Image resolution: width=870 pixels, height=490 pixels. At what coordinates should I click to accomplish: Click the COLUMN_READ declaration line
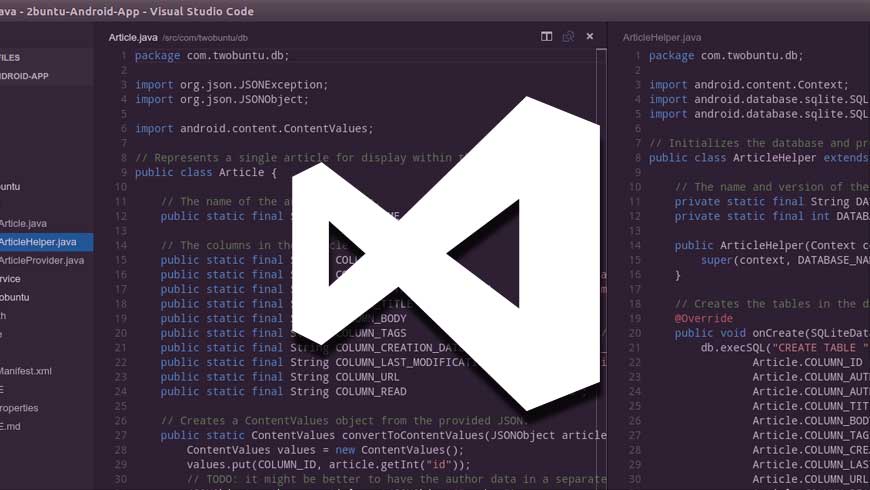[x=284, y=392]
